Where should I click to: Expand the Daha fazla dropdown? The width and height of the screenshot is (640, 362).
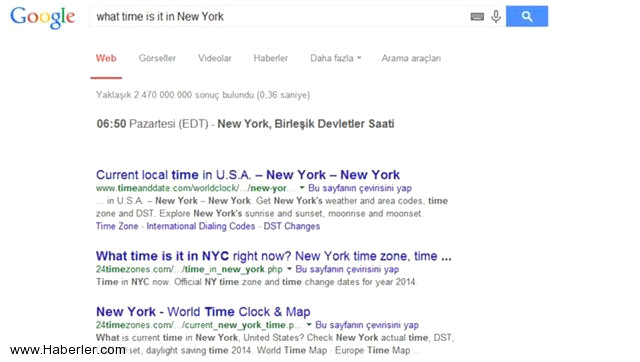[336, 58]
